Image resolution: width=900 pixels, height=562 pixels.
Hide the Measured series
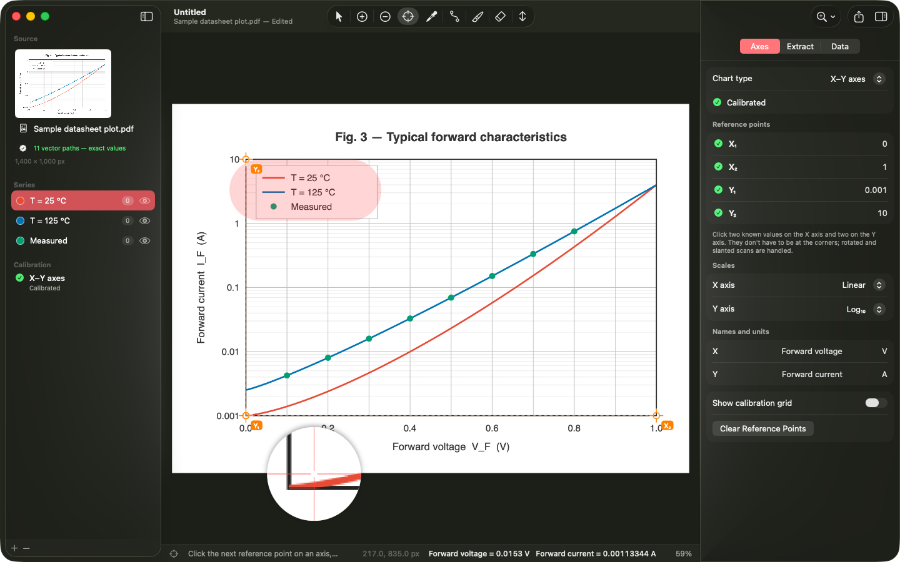[x=145, y=241]
